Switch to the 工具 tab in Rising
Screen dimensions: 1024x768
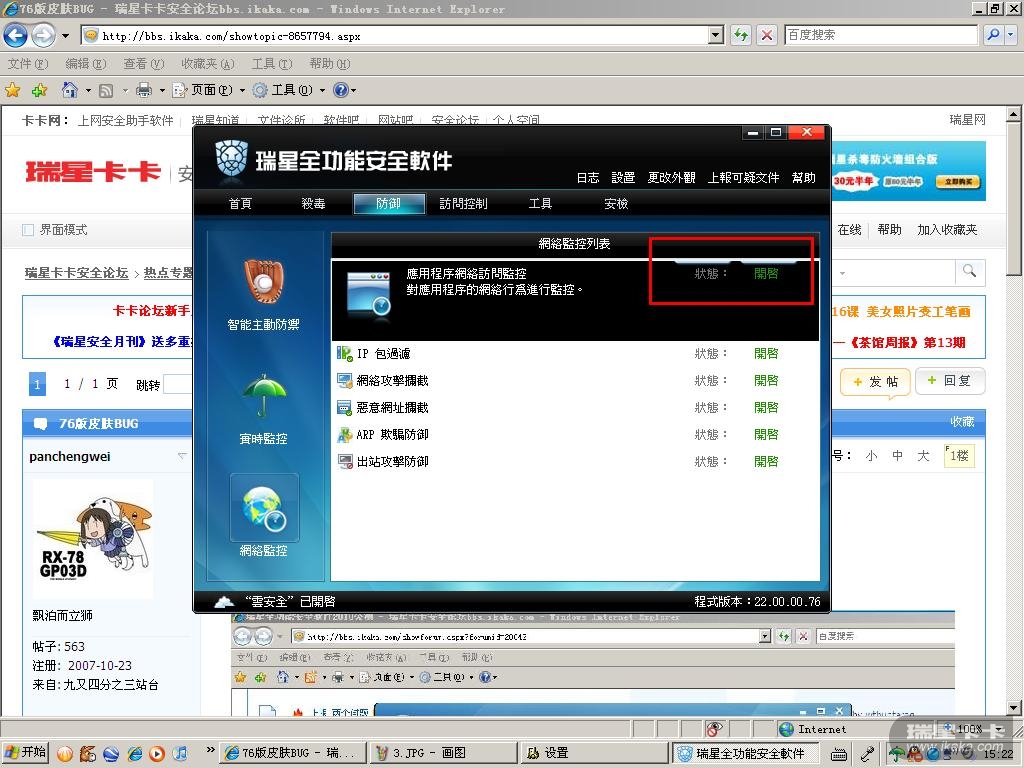pos(540,204)
